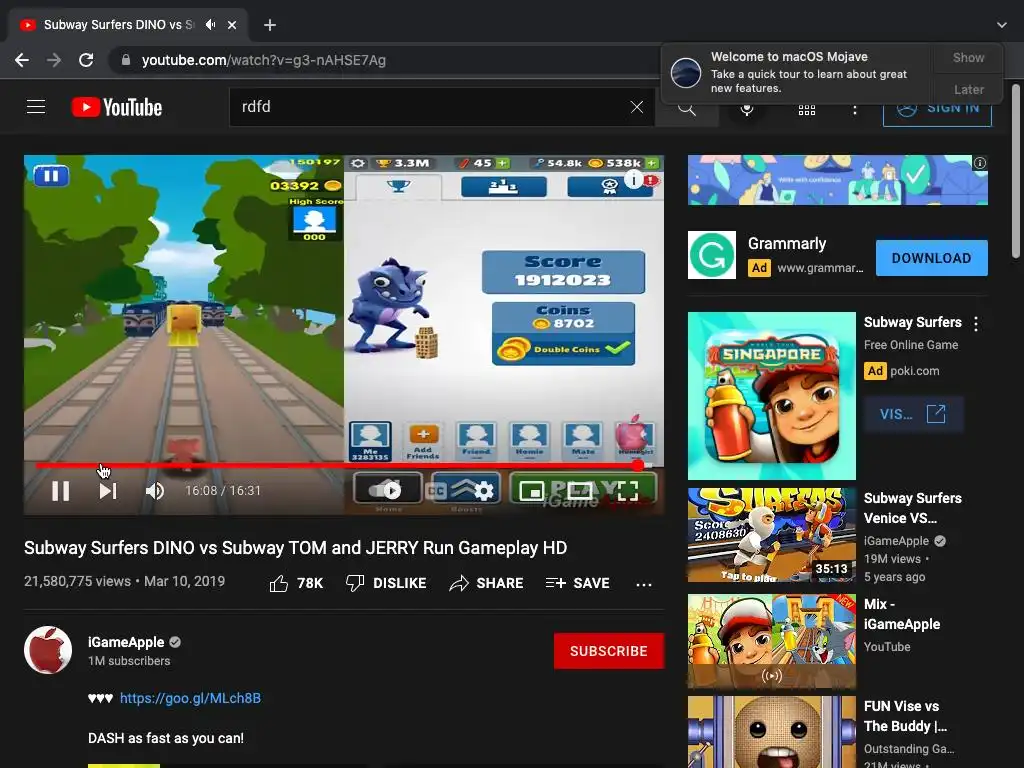This screenshot has width=1024, height=768.
Task: Open the goo.gl/MLch8B description link
Action: coord(190,698)
